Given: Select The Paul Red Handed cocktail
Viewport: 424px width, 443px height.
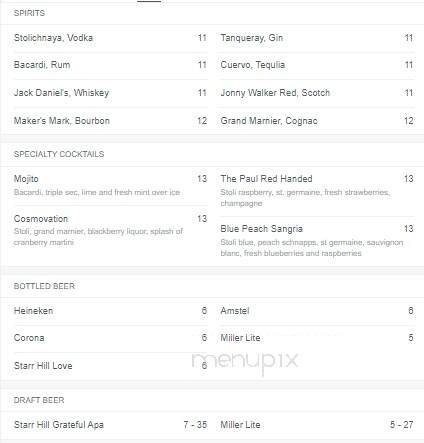Looking at the screenshot, I should (x=317, y=191).
